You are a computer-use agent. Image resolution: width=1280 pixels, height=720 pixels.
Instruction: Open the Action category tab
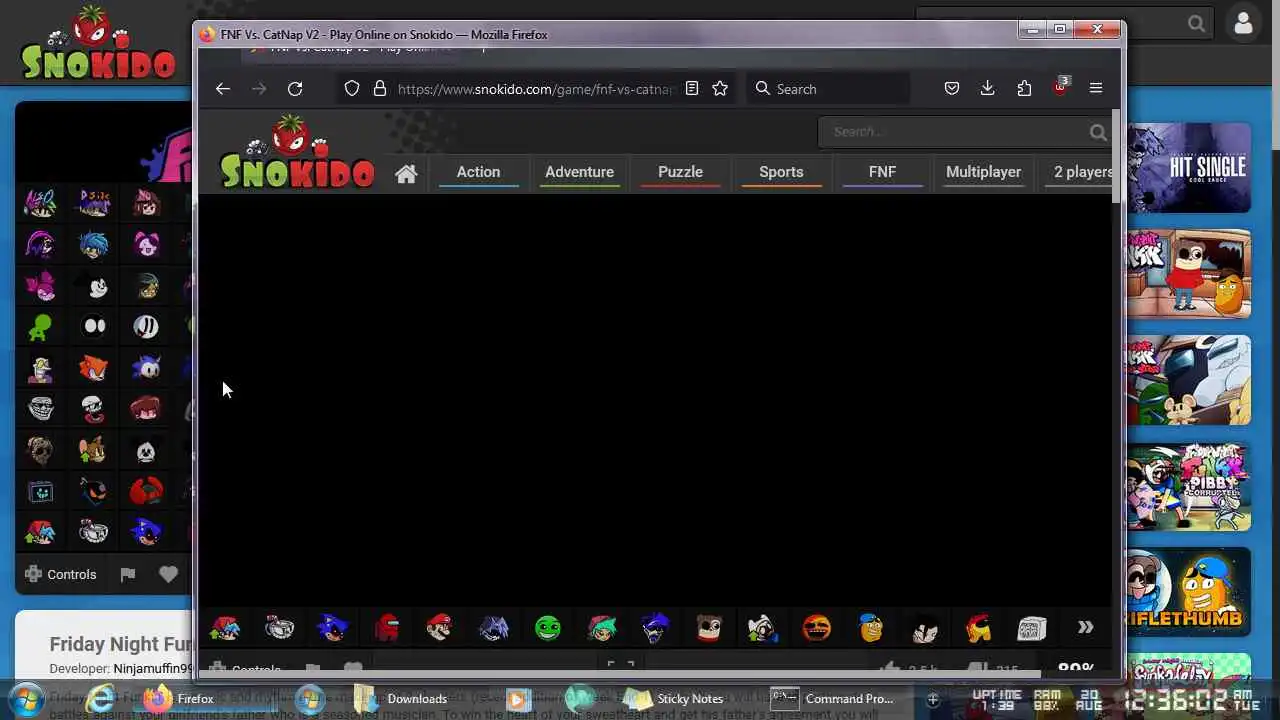478,172
